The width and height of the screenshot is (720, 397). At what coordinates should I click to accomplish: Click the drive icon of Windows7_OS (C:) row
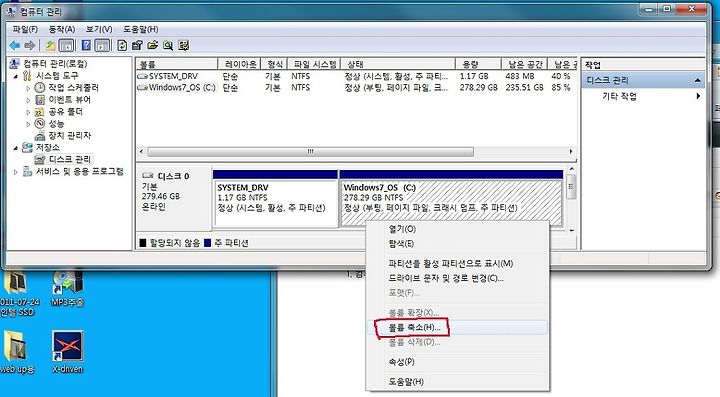tap(142, 87)
